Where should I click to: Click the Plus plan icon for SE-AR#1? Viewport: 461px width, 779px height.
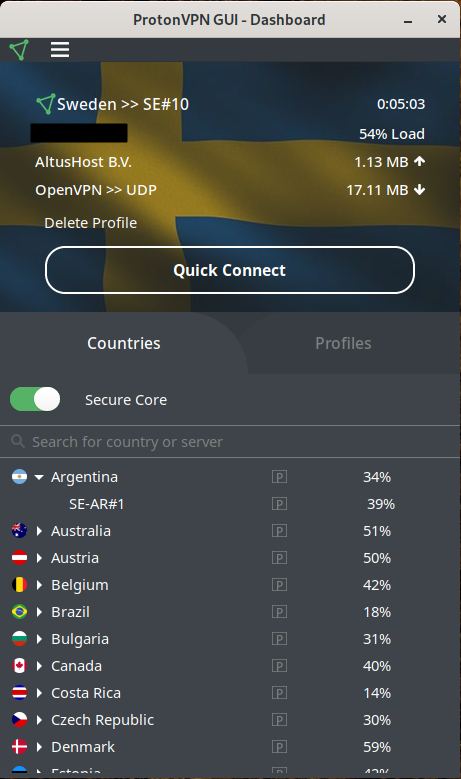coord(279,504)
